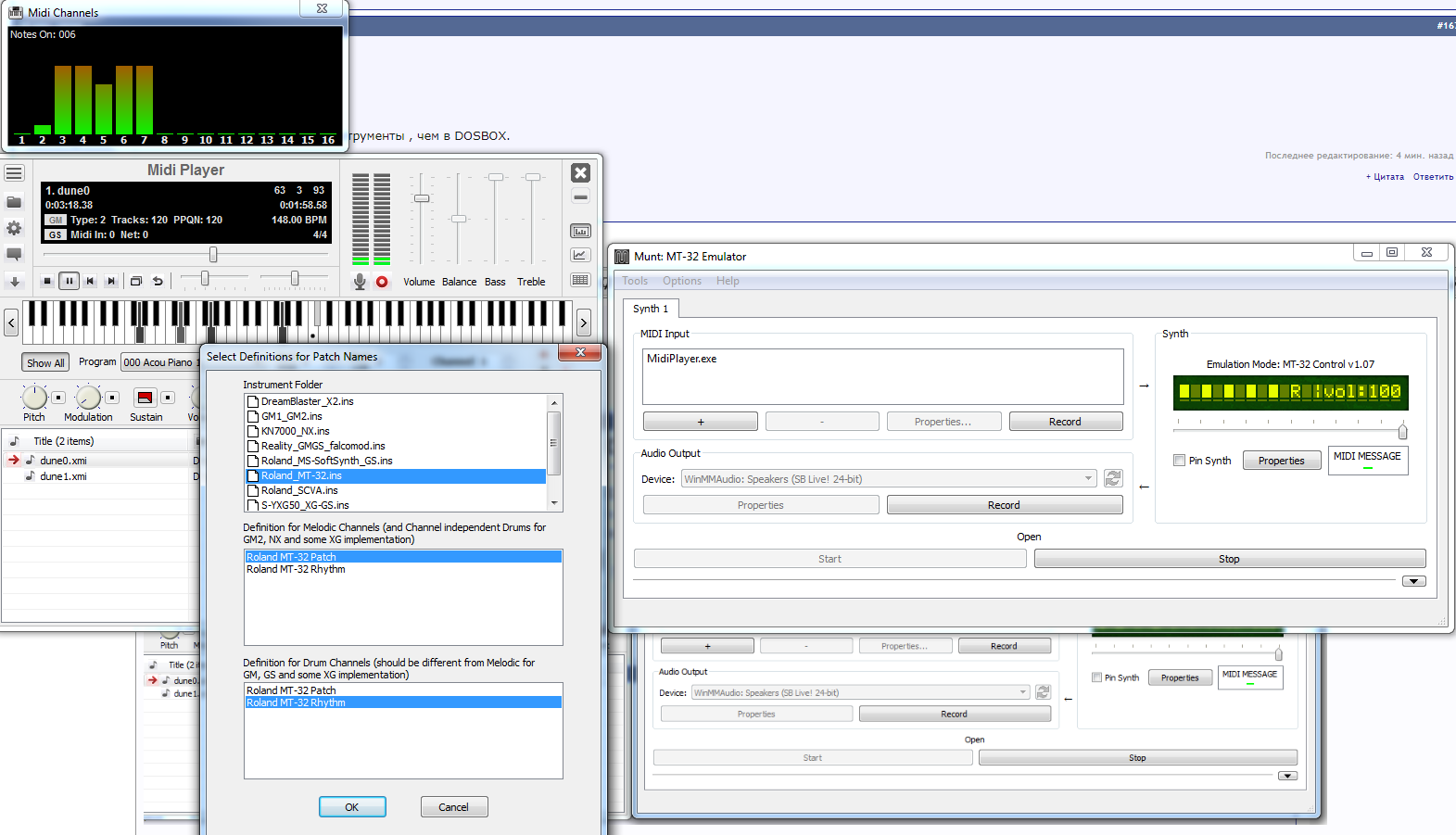This screenshot has height=835, width=1456.
Task: Skip to previous track in Midi Player
Action: pos(90,281)
